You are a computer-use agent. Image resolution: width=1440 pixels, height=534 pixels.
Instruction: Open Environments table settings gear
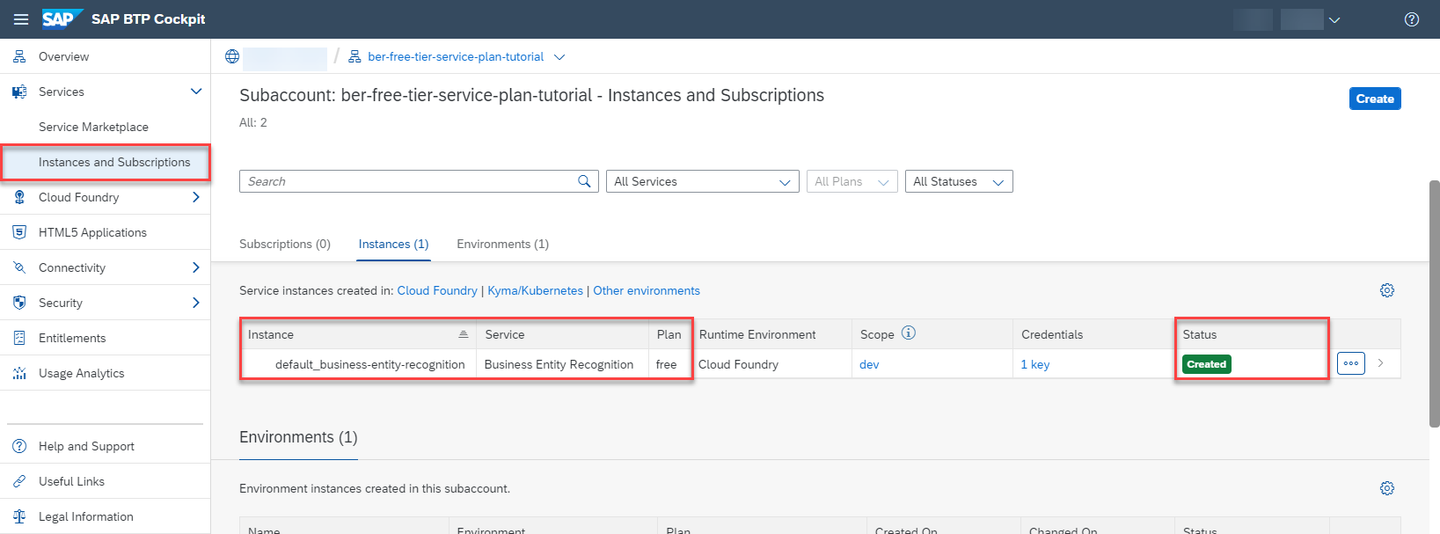(1387, 489)
